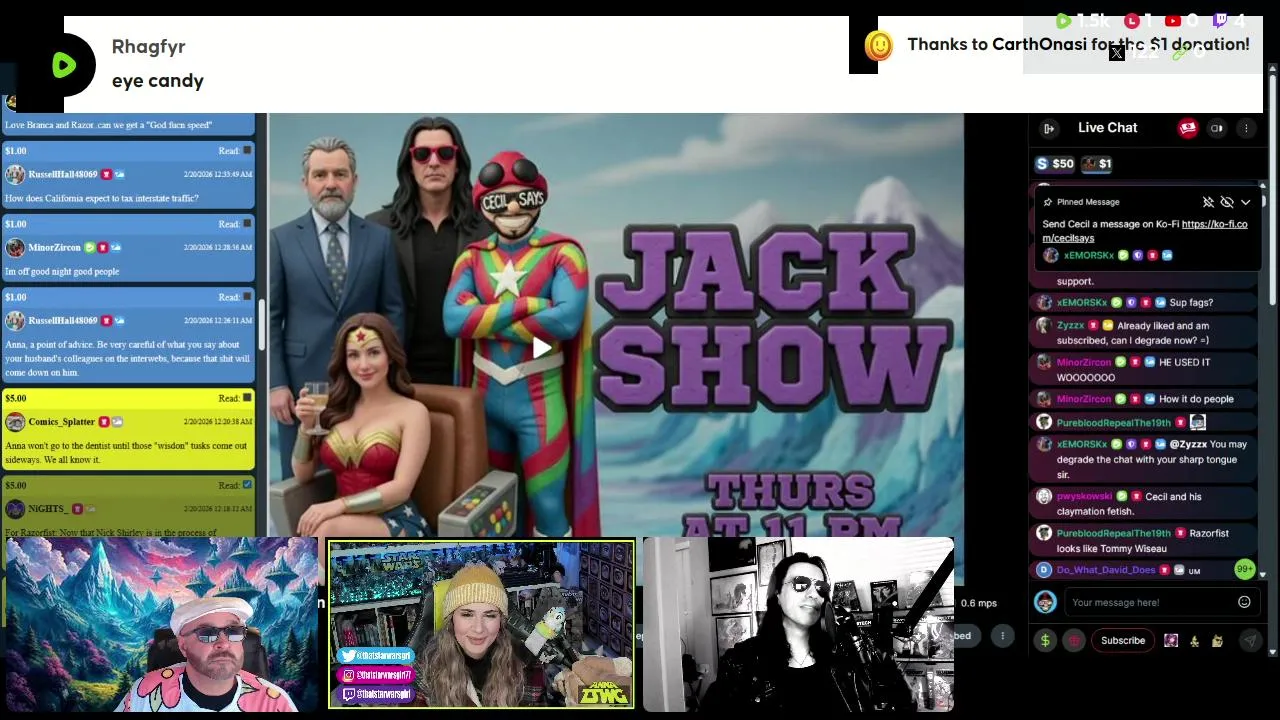Select the $1 rant chip
The image size is (1280, 720).
pyautogui.click(x=1097, y=164)
